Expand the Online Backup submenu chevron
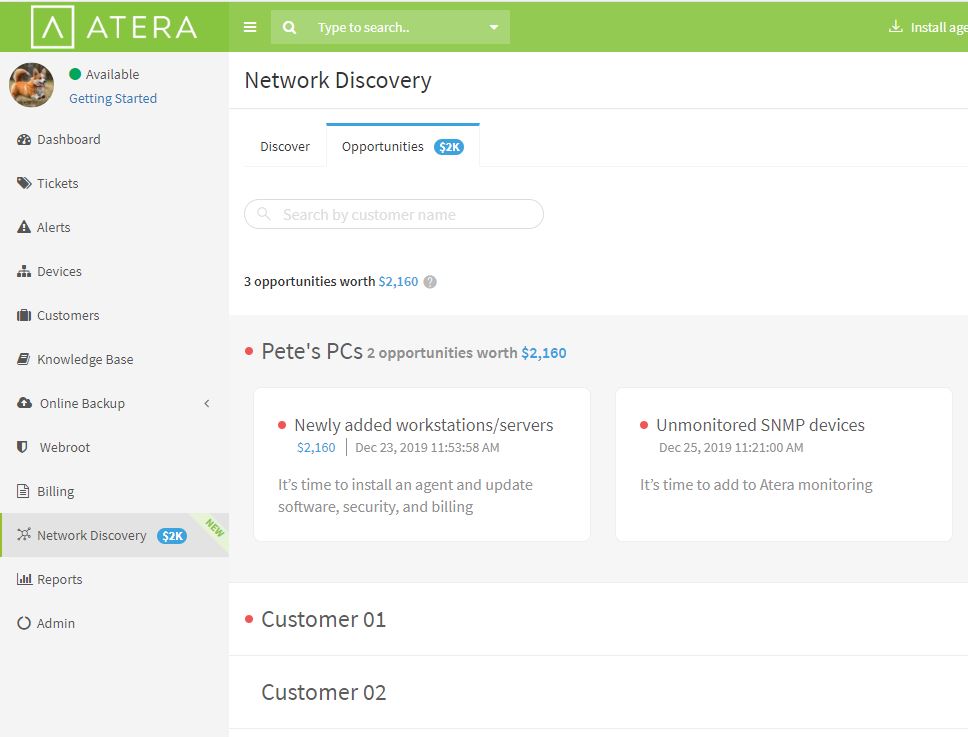Image resolution: width=968 pixels, height=737 pixels. pos(207,404)
